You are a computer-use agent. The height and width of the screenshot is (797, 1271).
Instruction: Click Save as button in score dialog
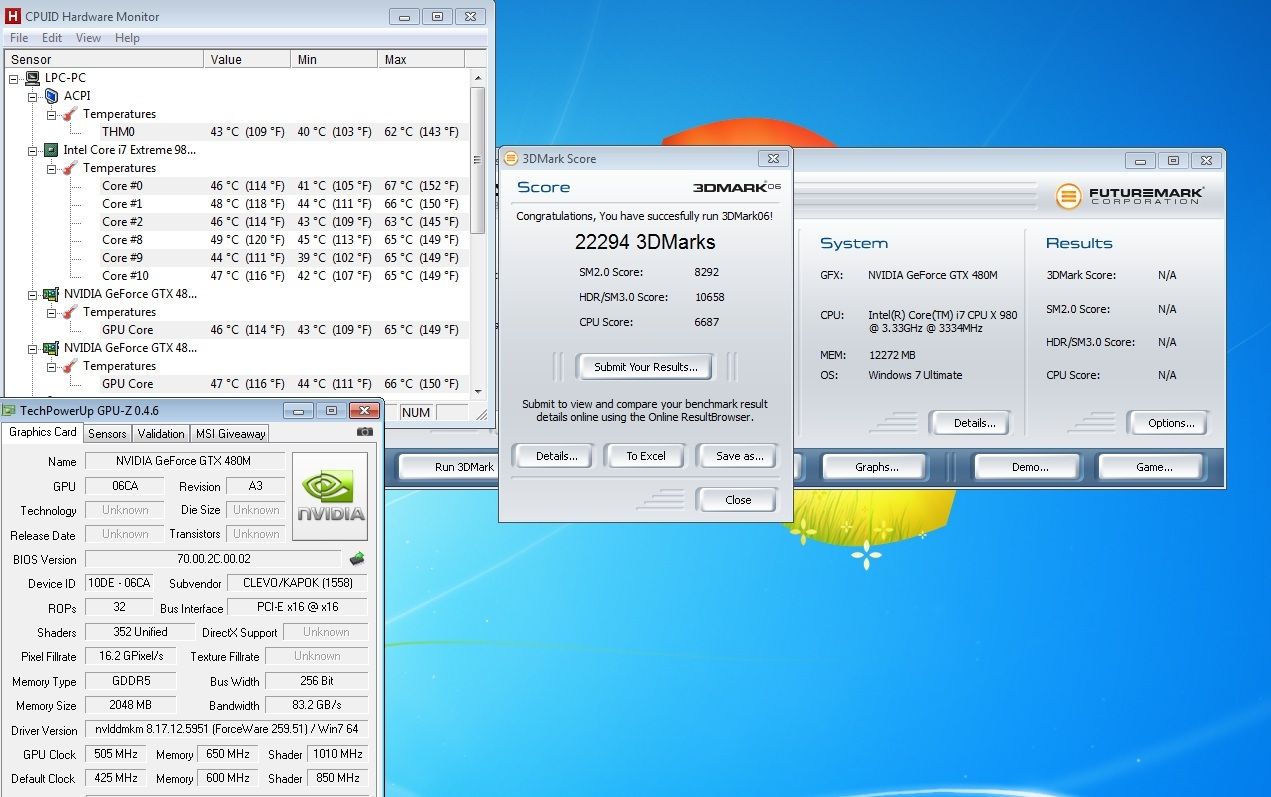(740, 456)
